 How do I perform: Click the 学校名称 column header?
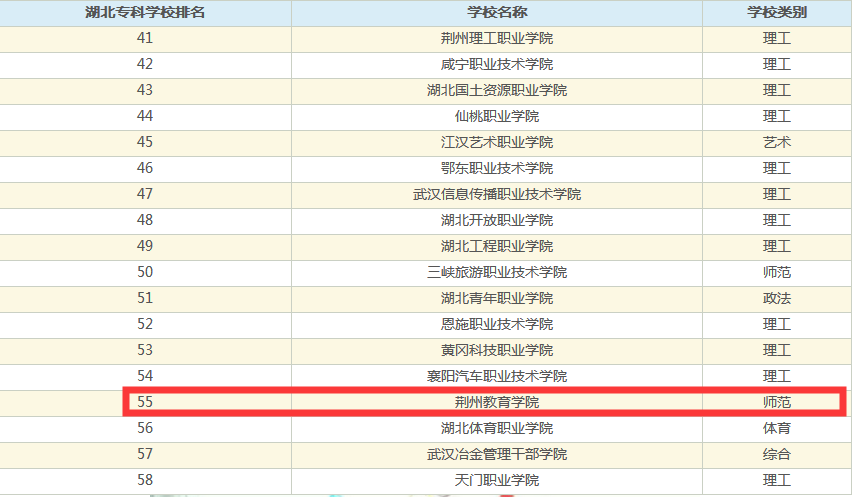[x=497, y=13]
